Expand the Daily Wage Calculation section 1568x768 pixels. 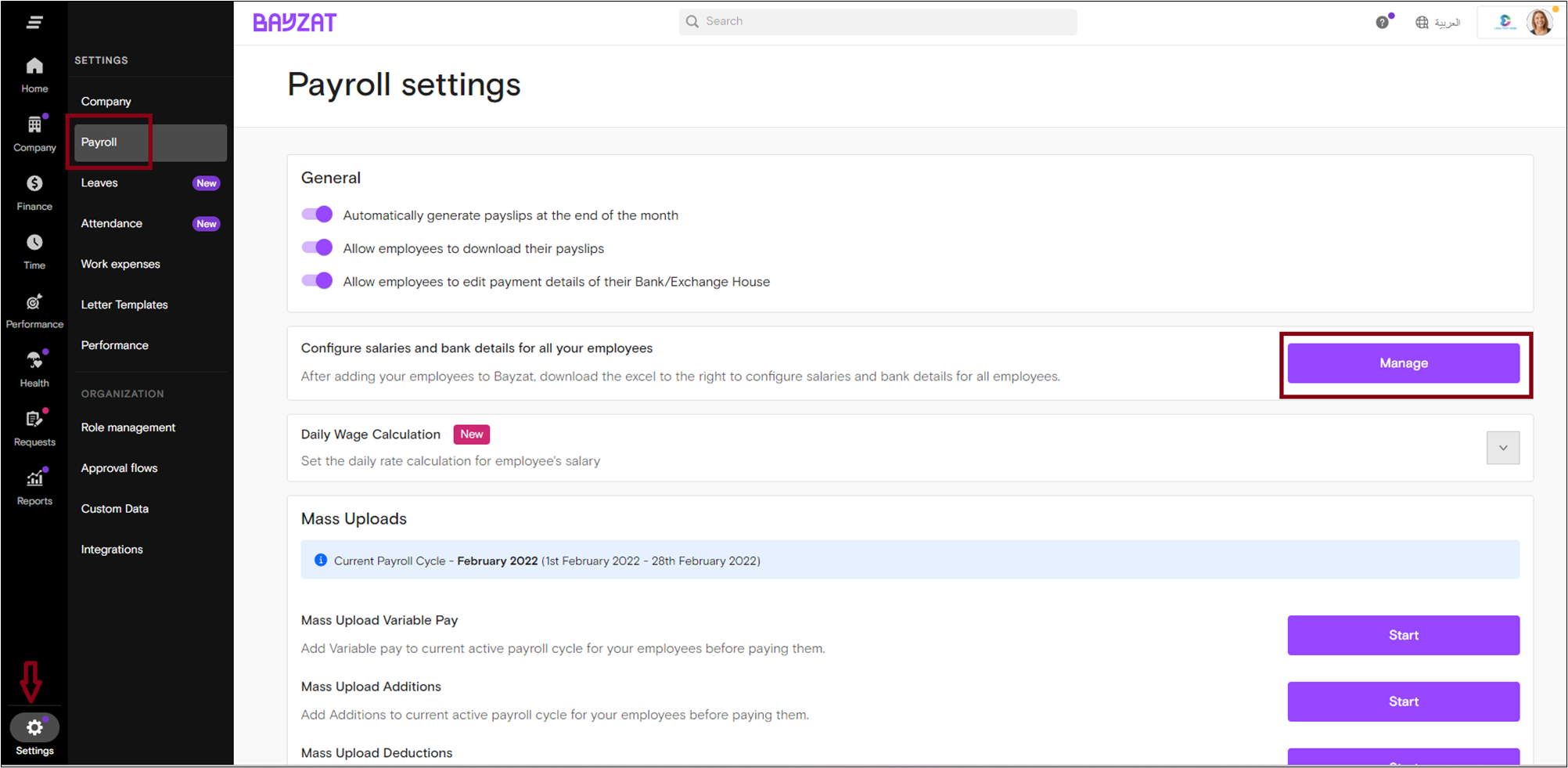tap(1502, 447)
